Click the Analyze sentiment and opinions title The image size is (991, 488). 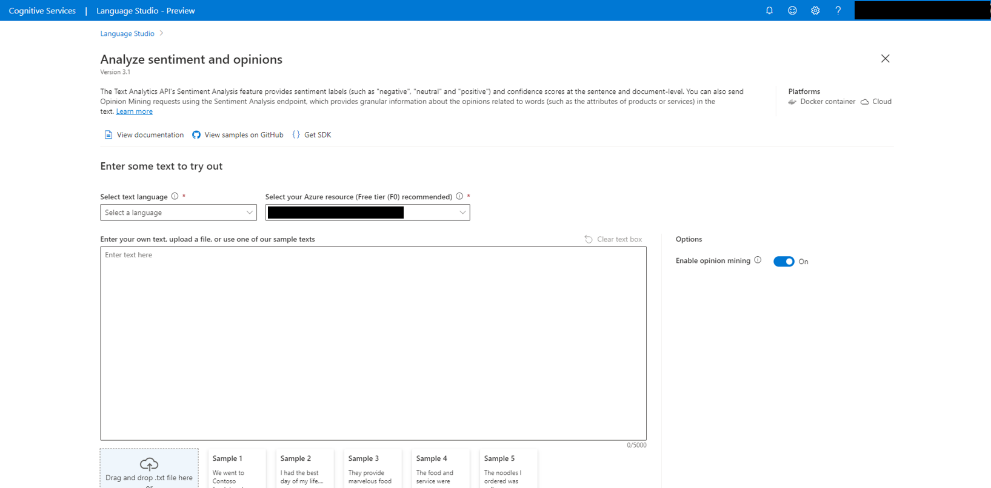click(x=191, y=59)
